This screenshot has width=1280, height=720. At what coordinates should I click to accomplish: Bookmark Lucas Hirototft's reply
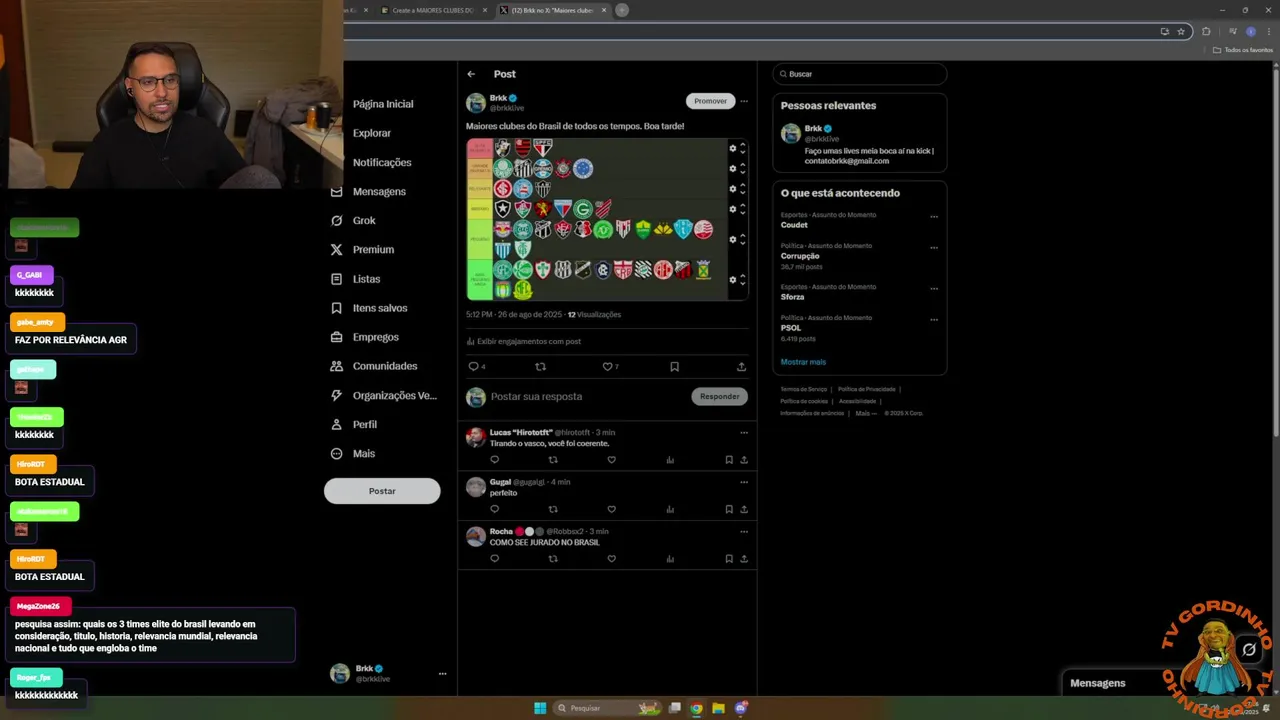(729, 460)
